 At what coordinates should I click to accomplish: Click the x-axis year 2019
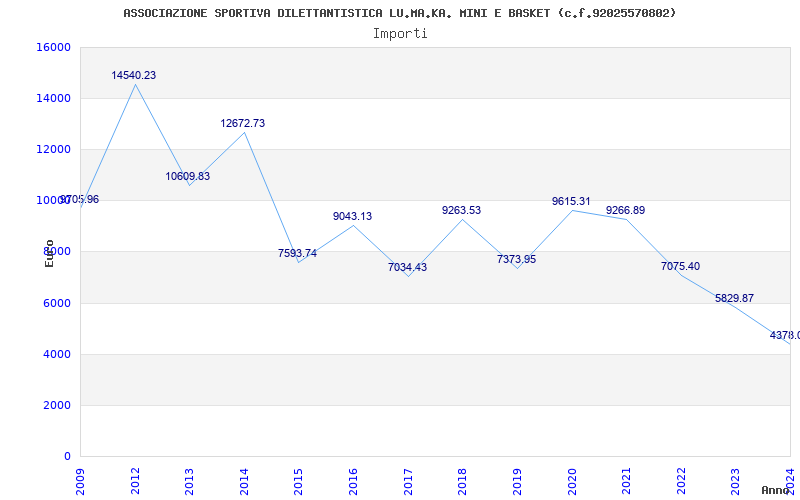coord(517,481)
